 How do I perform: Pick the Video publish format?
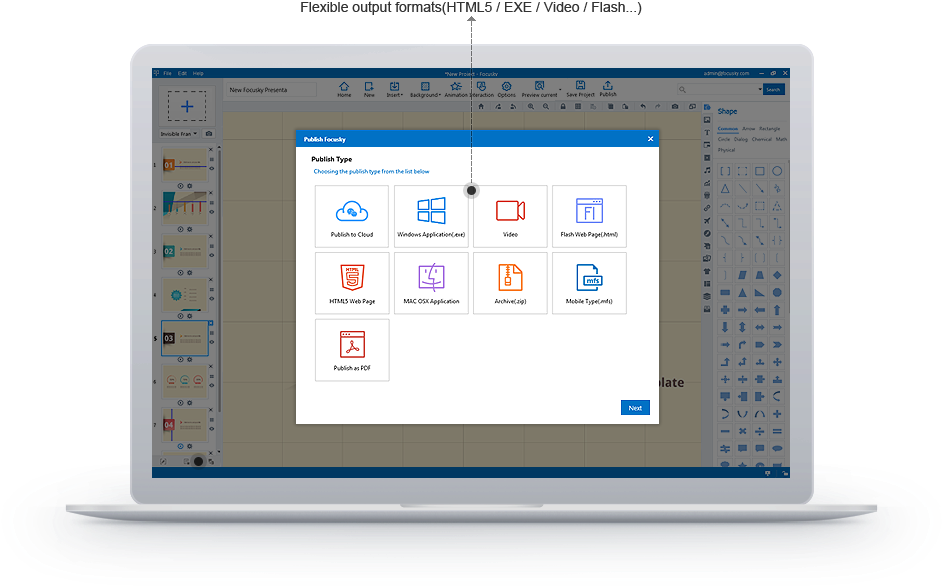[x=510, y=216]
